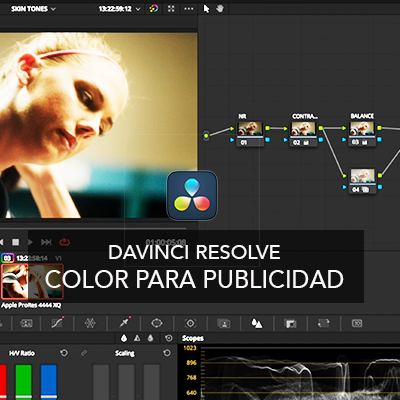Open the Curves palette
The image size is (400, 400).
[57, 323]
